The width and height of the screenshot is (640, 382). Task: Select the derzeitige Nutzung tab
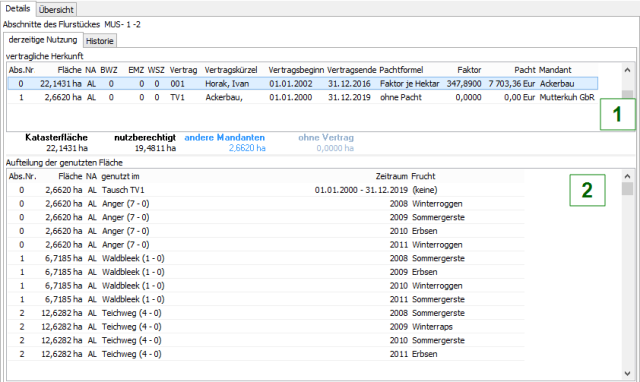pyautogui.click(x=43, y=40)
